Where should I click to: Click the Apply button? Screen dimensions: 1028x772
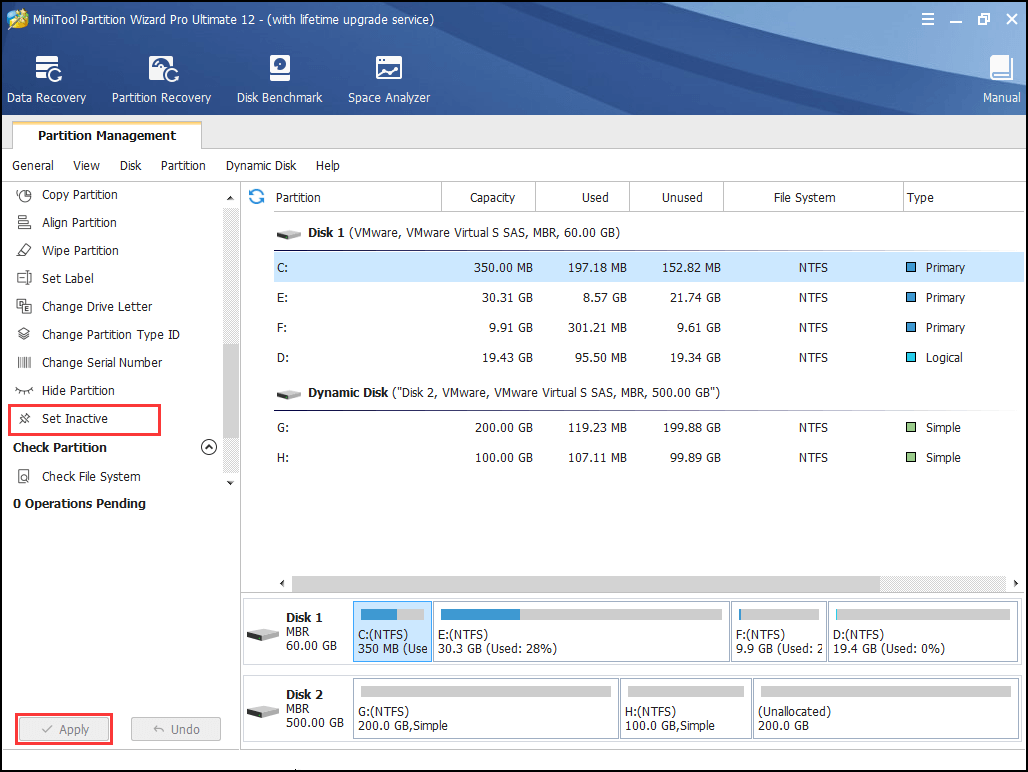point(64,729)
